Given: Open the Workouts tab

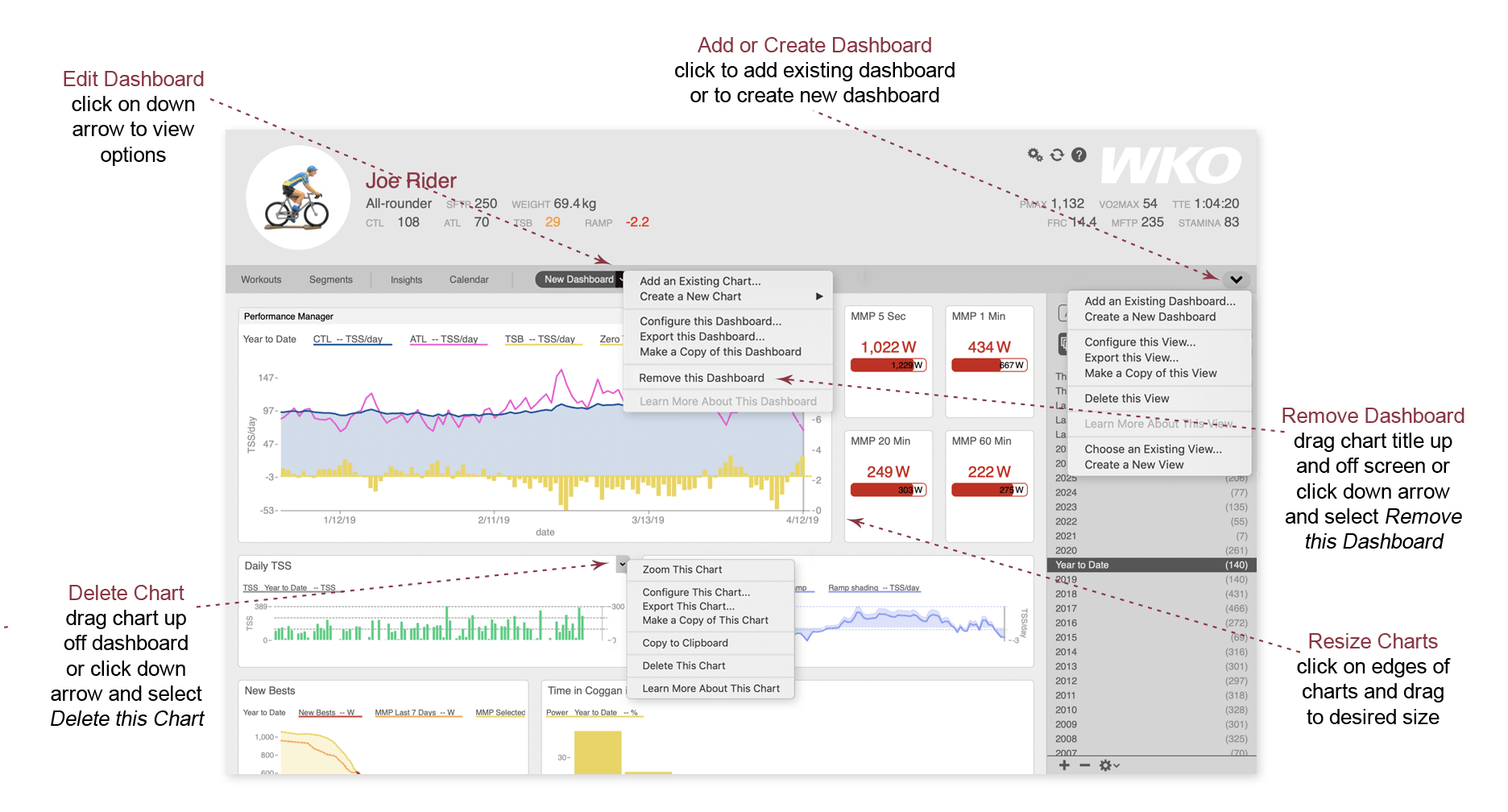Looking at the screenshot, I should (261, 280).
